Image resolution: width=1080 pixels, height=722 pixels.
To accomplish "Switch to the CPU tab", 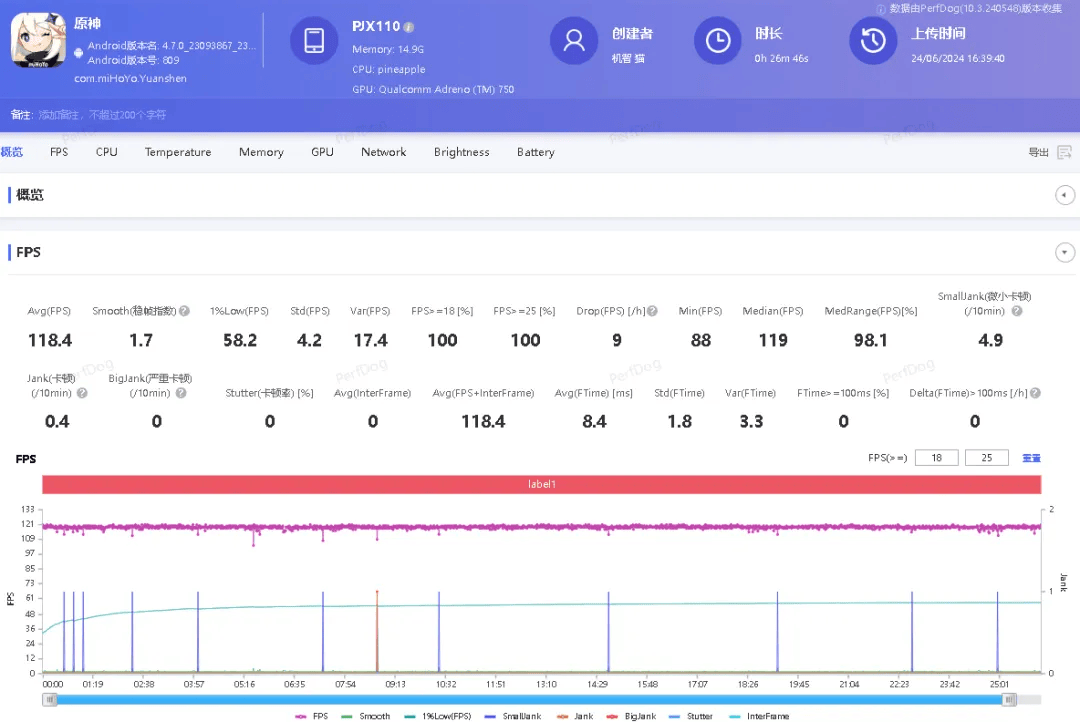I will (x=107, y=152).
